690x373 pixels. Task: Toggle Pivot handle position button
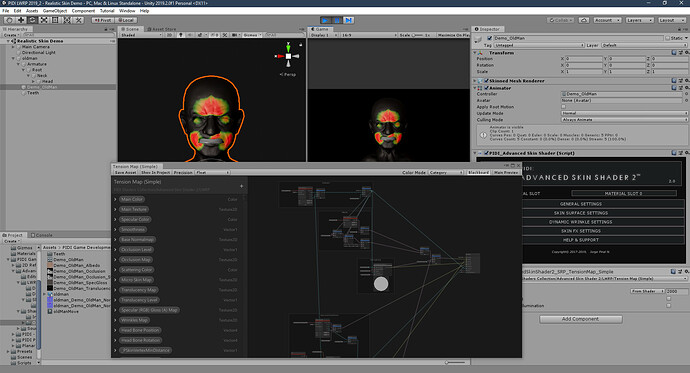[x=103, y=20]
